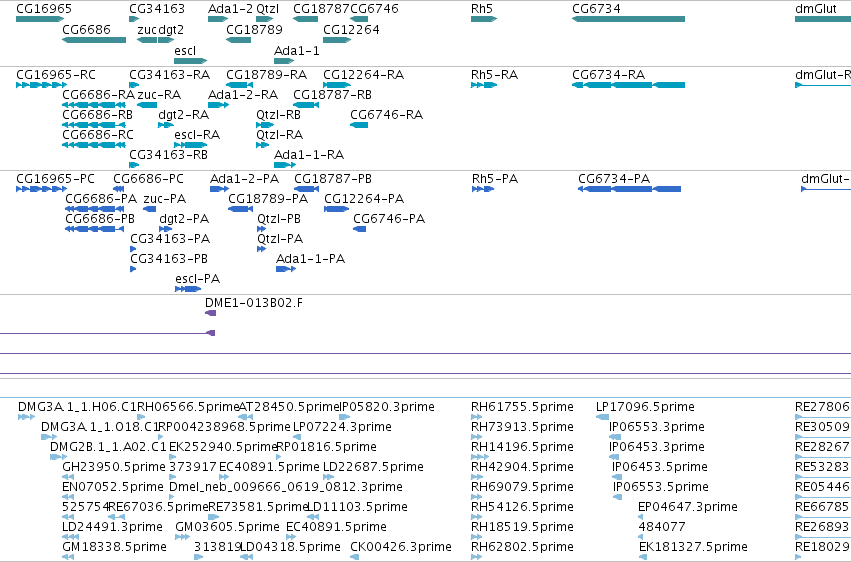This screenshot has height=562, width=851.
Task: Open EST label EP04647.3prime
Action: [x=688, y=507]
